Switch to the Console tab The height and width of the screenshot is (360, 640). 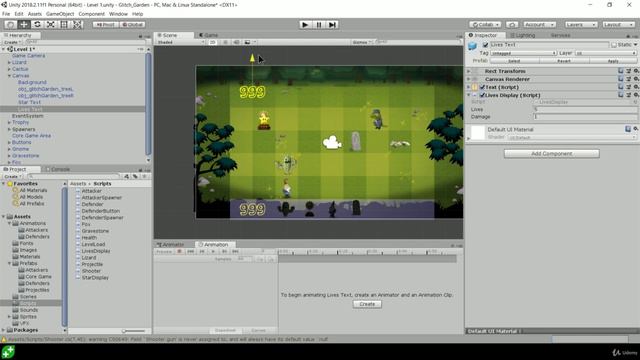click(x=58, y=169)
